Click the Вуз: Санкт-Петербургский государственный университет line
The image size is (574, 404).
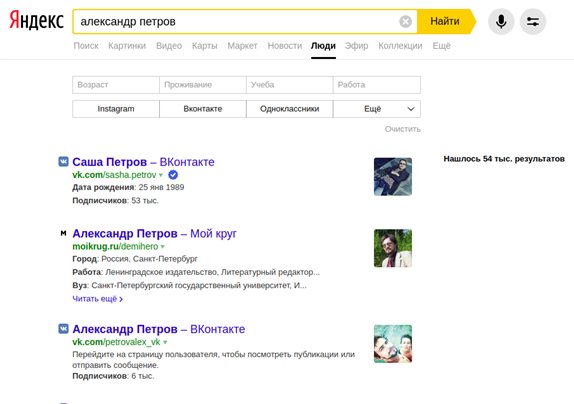pos(190,285)
